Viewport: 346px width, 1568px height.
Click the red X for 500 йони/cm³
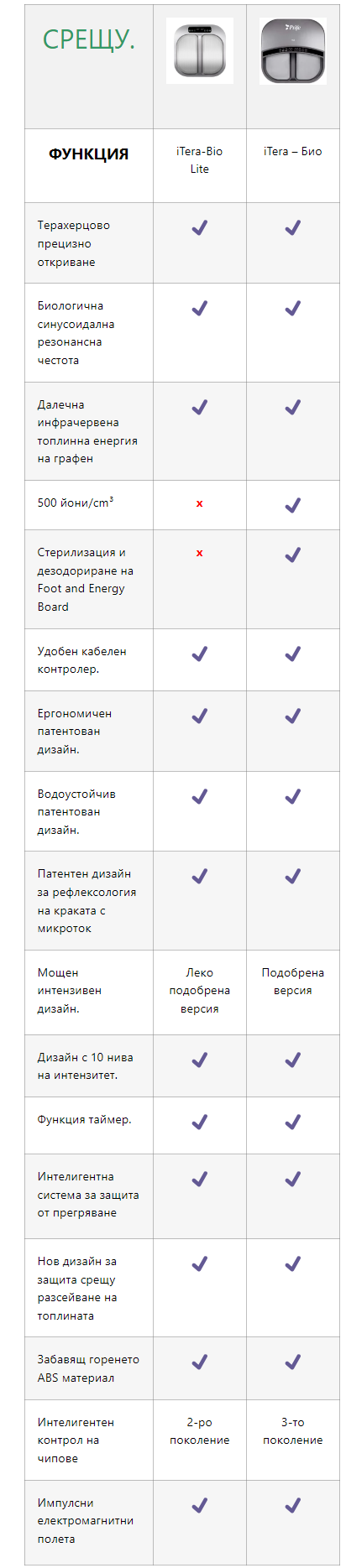pos(199,504)
